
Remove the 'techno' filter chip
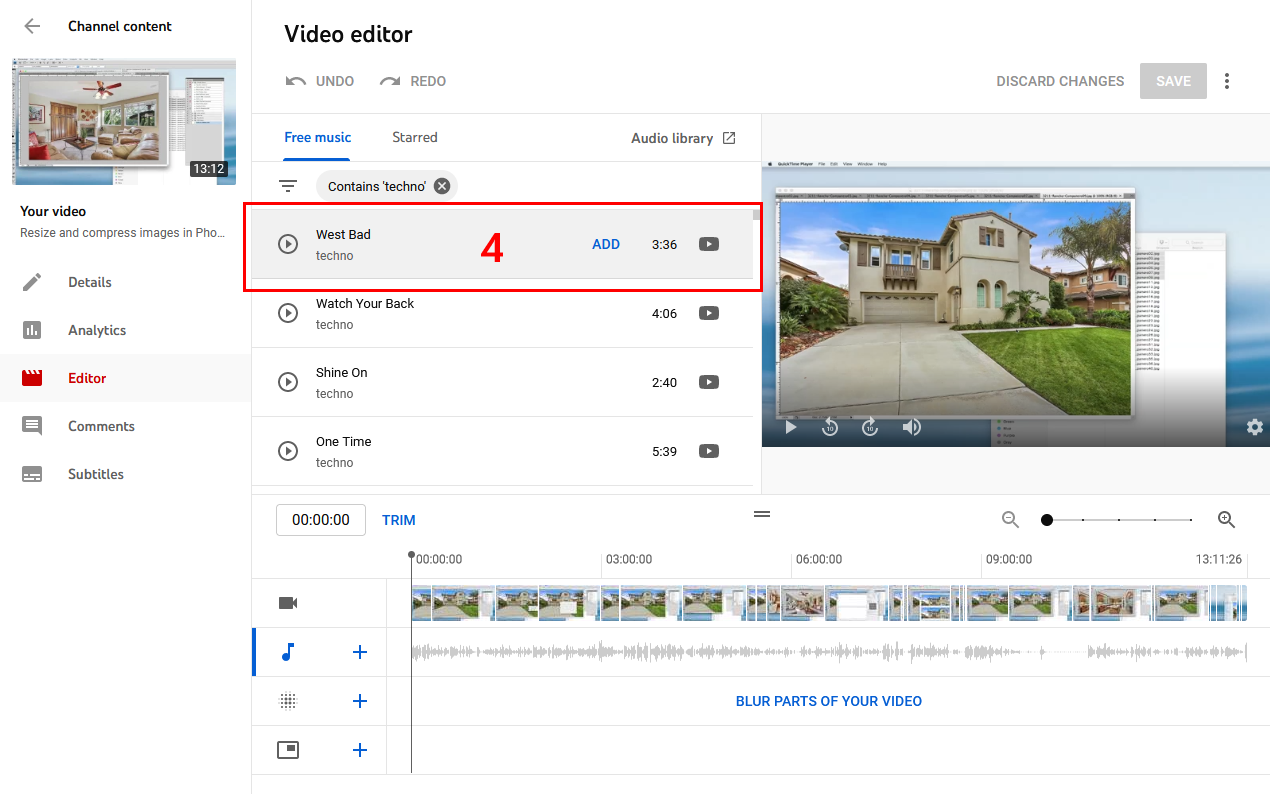(x=442, y=186)
